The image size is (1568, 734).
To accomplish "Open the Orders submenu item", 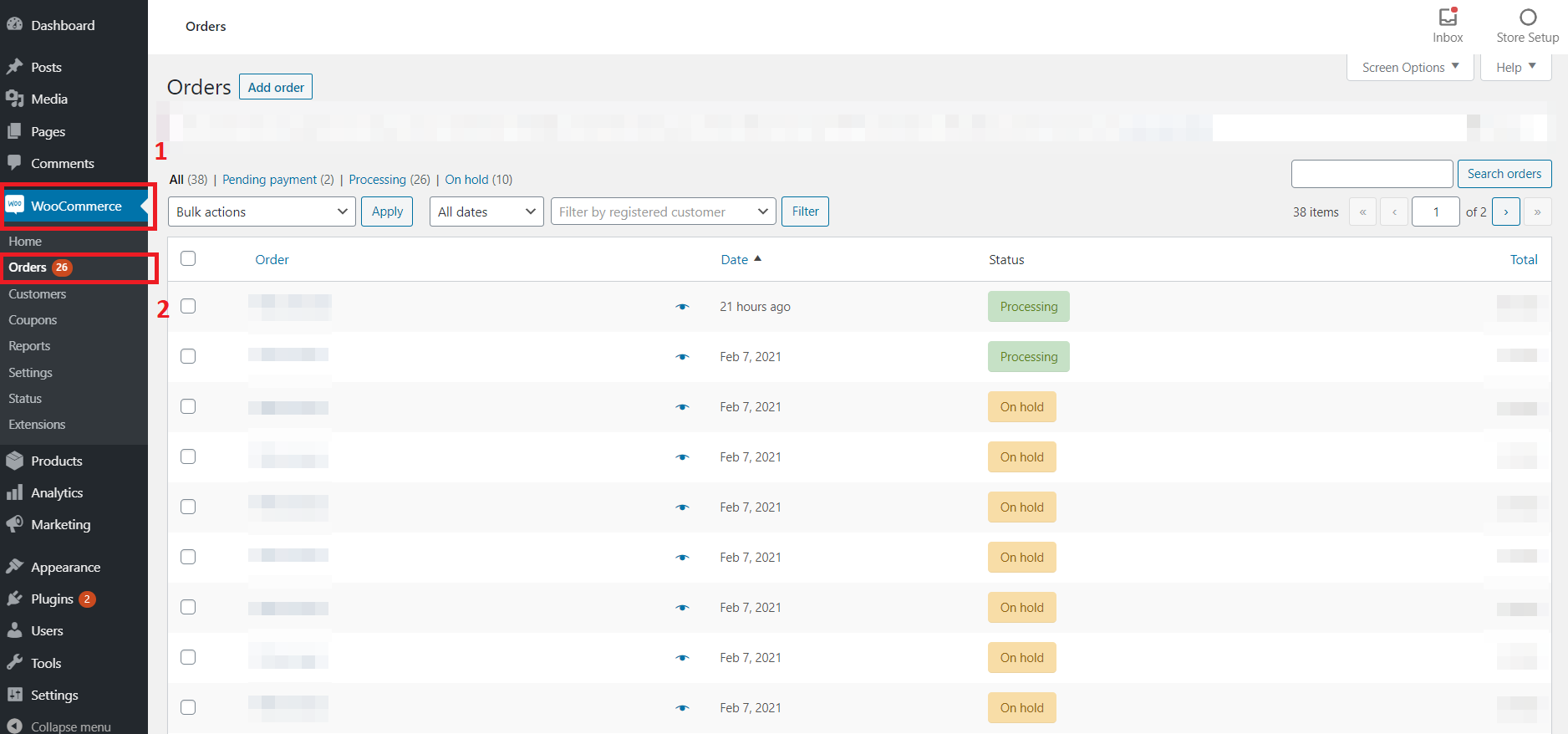I will pyautogui.click(x=28, y=268).
